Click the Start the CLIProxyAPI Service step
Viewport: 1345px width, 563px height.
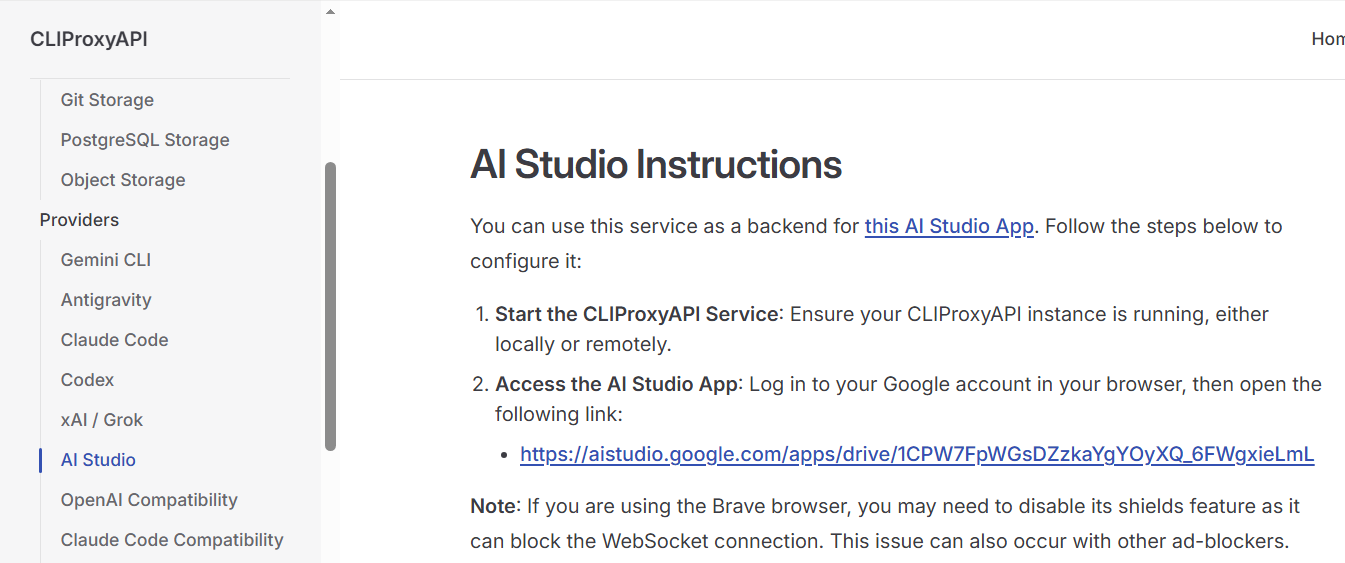(x=636, y=314)
